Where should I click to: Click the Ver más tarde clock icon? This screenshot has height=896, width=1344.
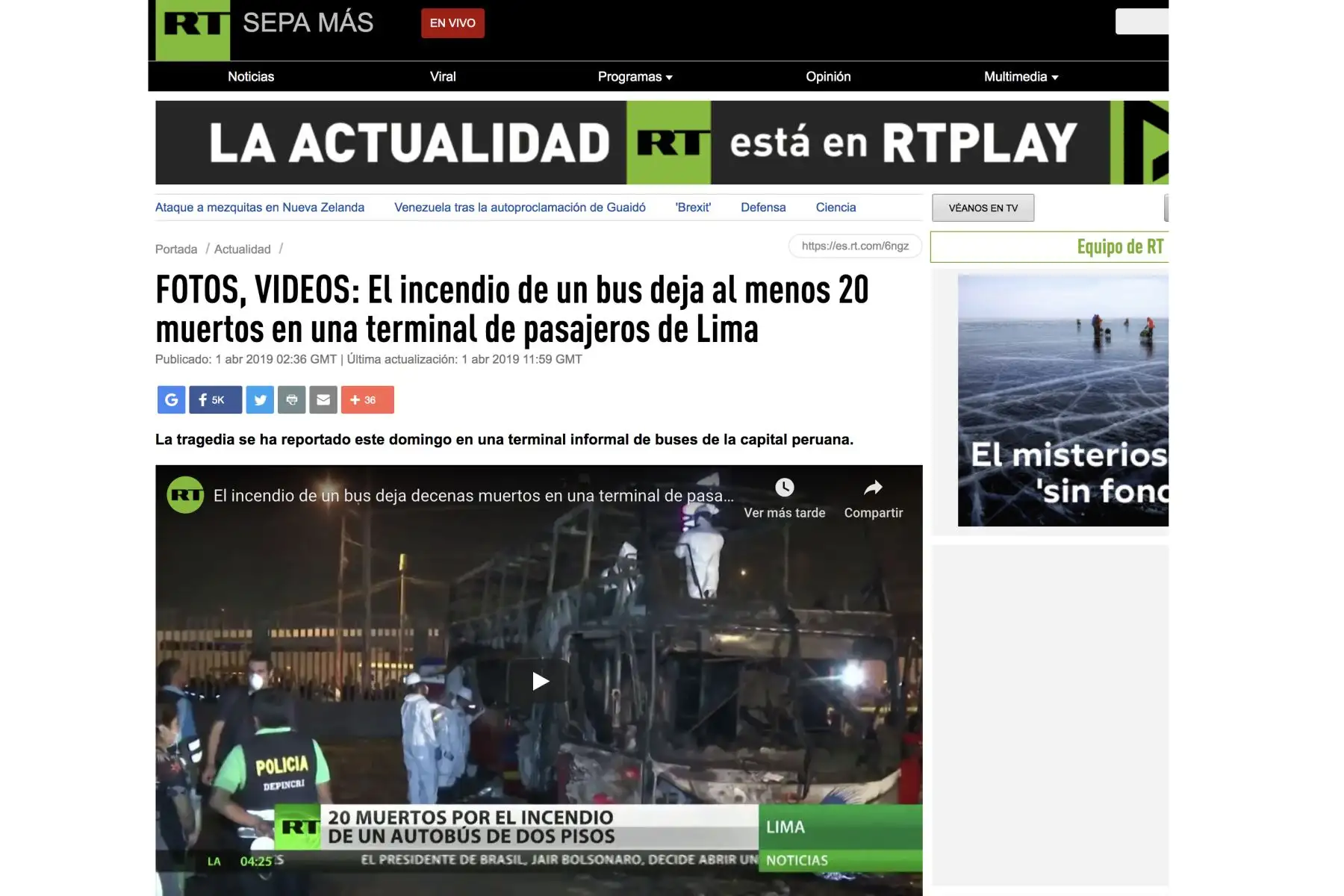click(785, 488)
